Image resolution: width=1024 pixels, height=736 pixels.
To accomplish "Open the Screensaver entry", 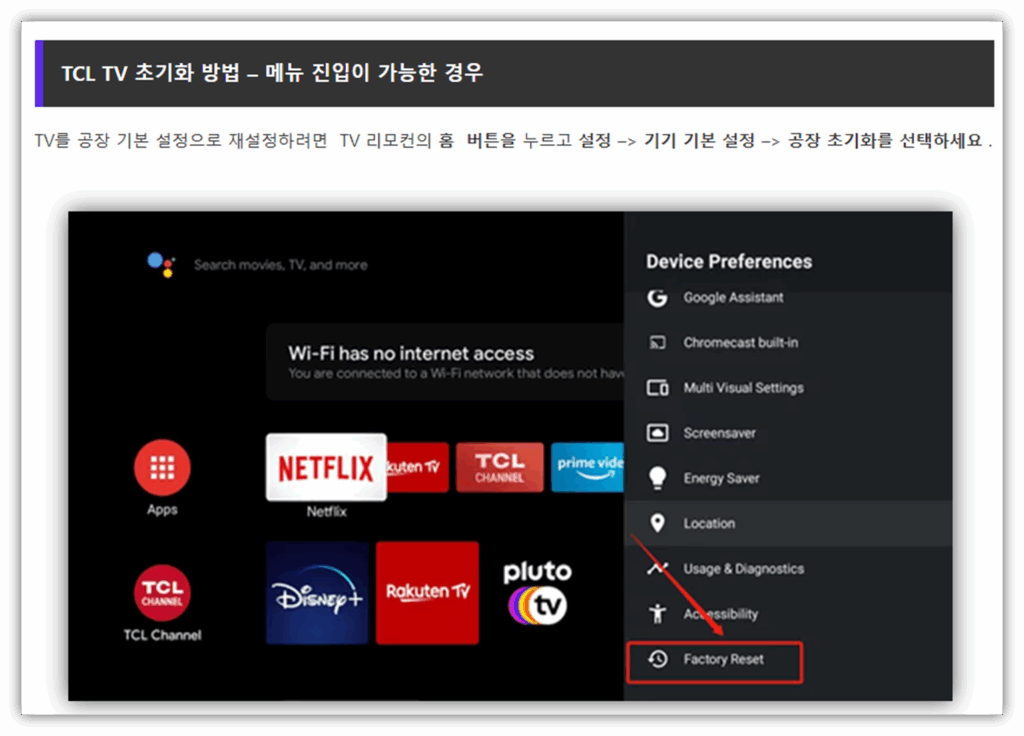I will pos(788,433).
